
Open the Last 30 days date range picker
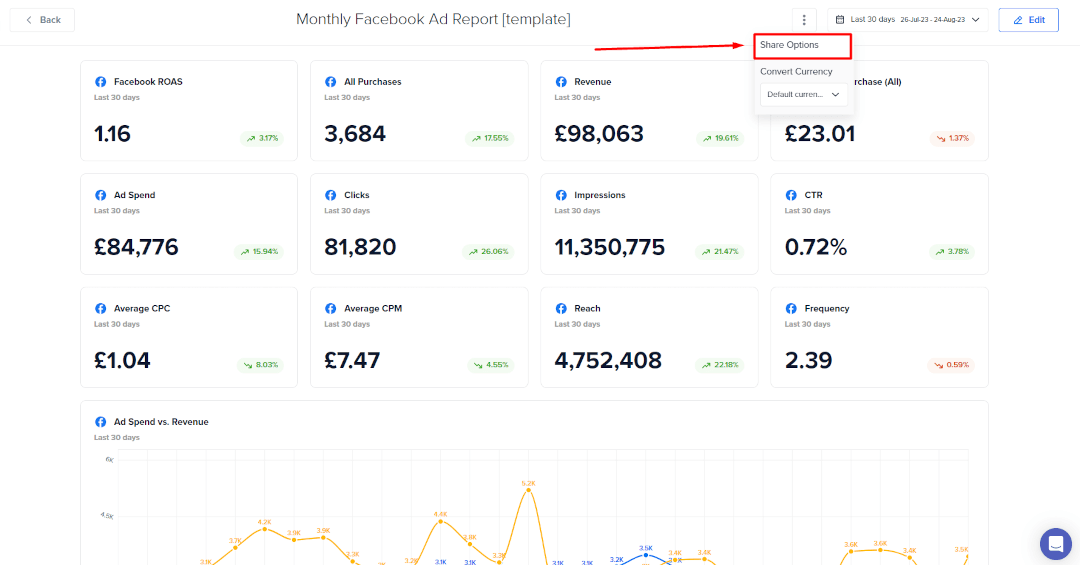(x=908, y=20)
